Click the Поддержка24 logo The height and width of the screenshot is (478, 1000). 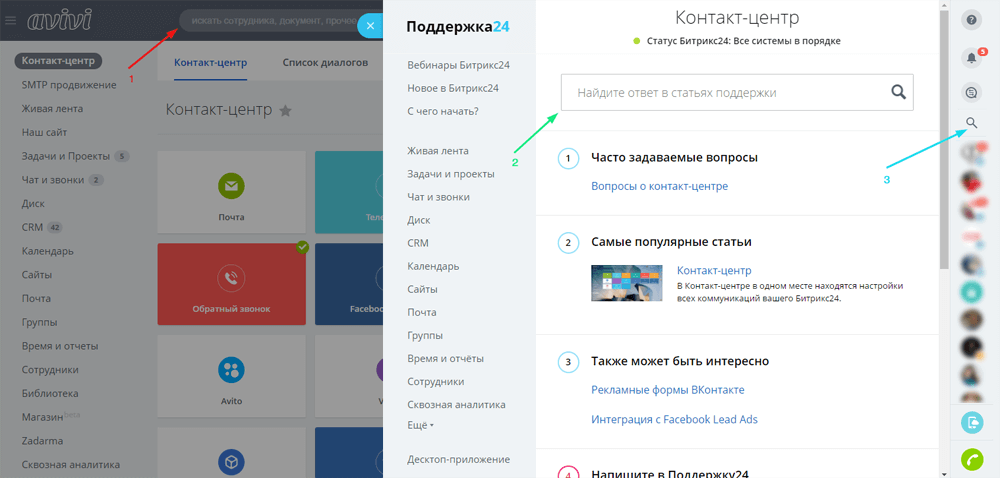tap(457, 26)
